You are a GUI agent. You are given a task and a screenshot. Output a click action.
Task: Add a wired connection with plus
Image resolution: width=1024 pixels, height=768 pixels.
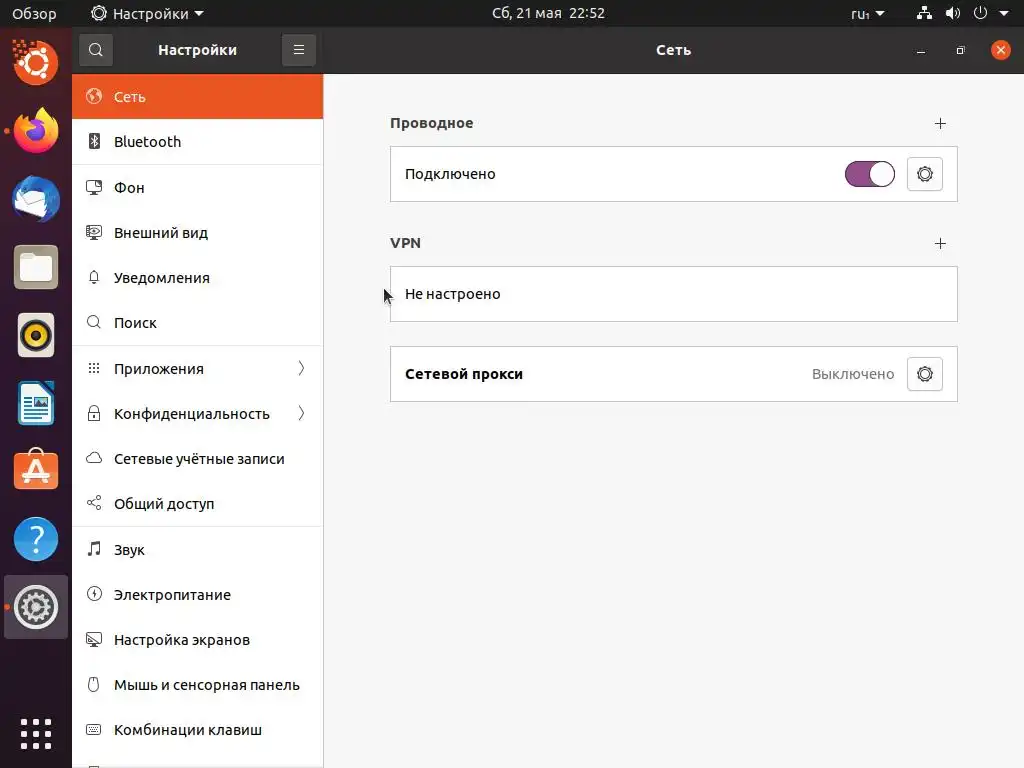tap(940, 123)
